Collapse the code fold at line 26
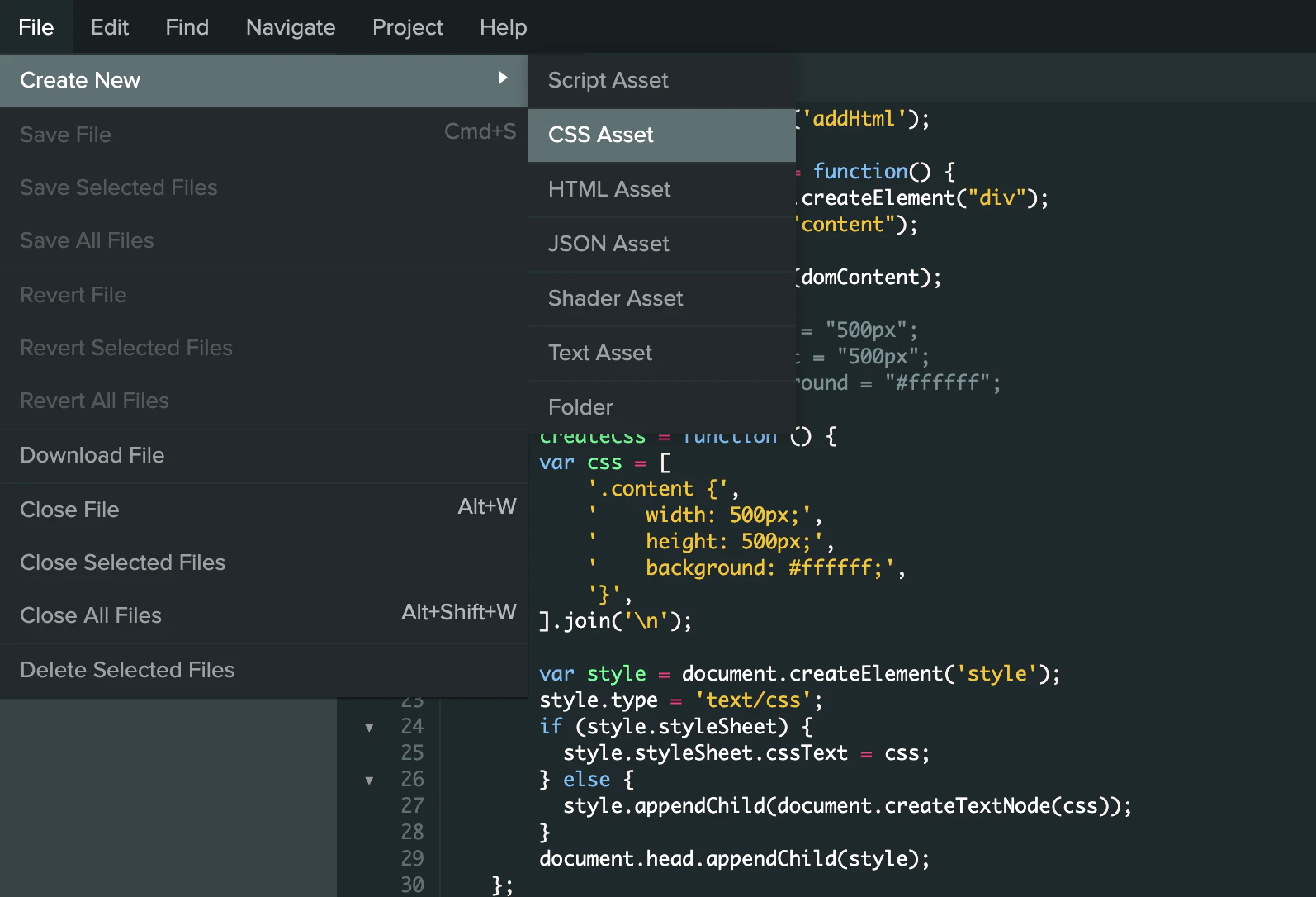 [x=369, y=781]
